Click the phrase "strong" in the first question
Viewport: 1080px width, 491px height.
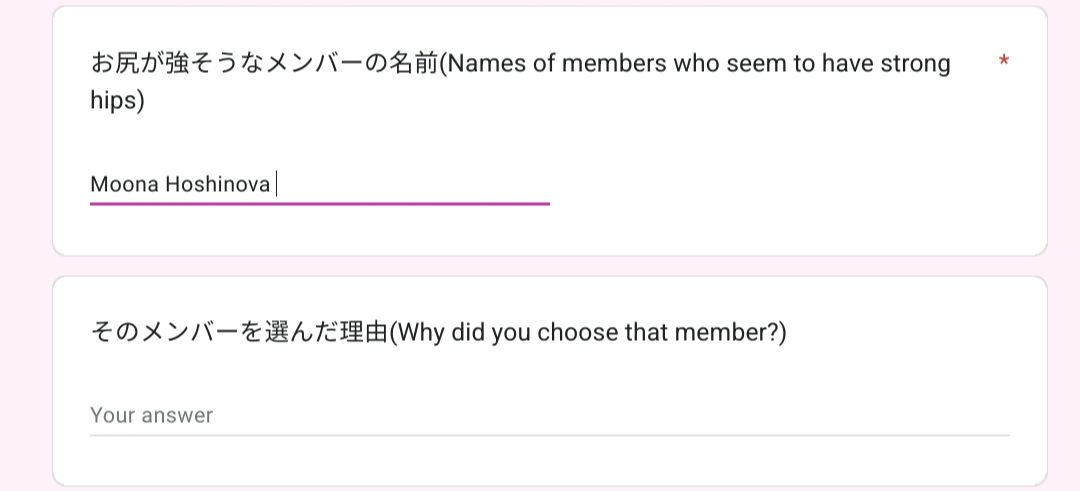[915, 64]
